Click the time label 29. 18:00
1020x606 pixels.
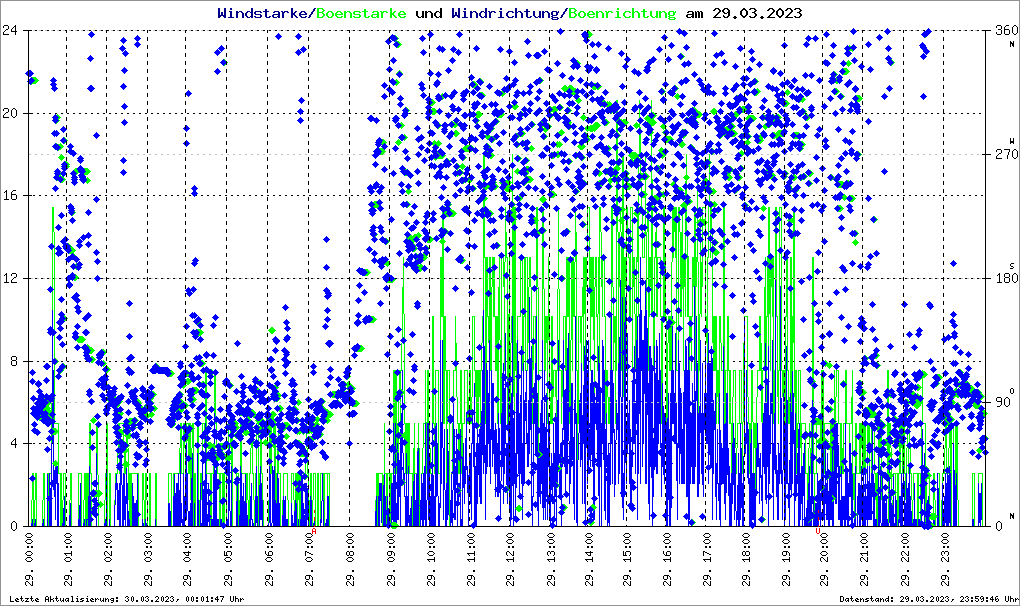(x=745, y=559)
